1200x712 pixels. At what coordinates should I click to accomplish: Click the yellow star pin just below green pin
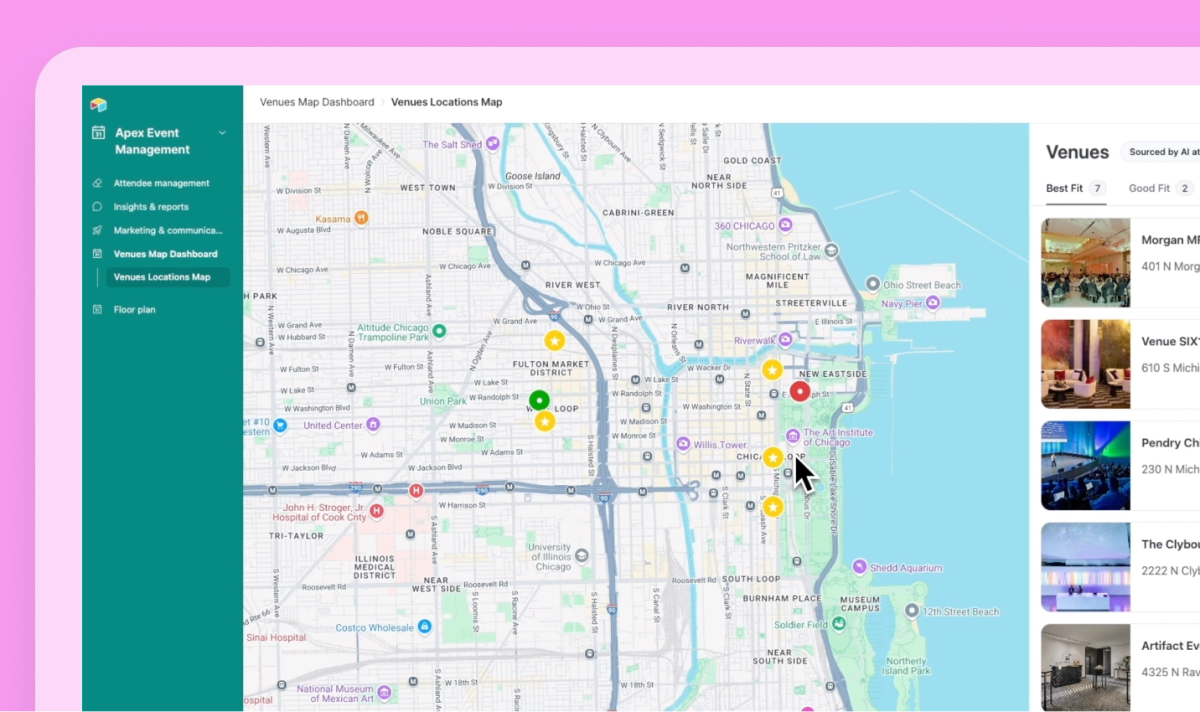pos(544,422)
